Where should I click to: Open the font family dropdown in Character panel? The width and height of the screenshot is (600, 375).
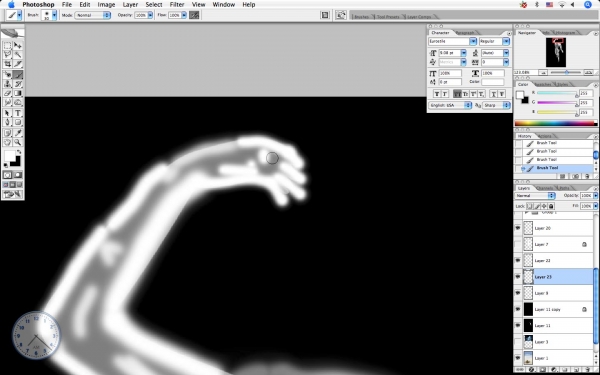tap(473, 41)
